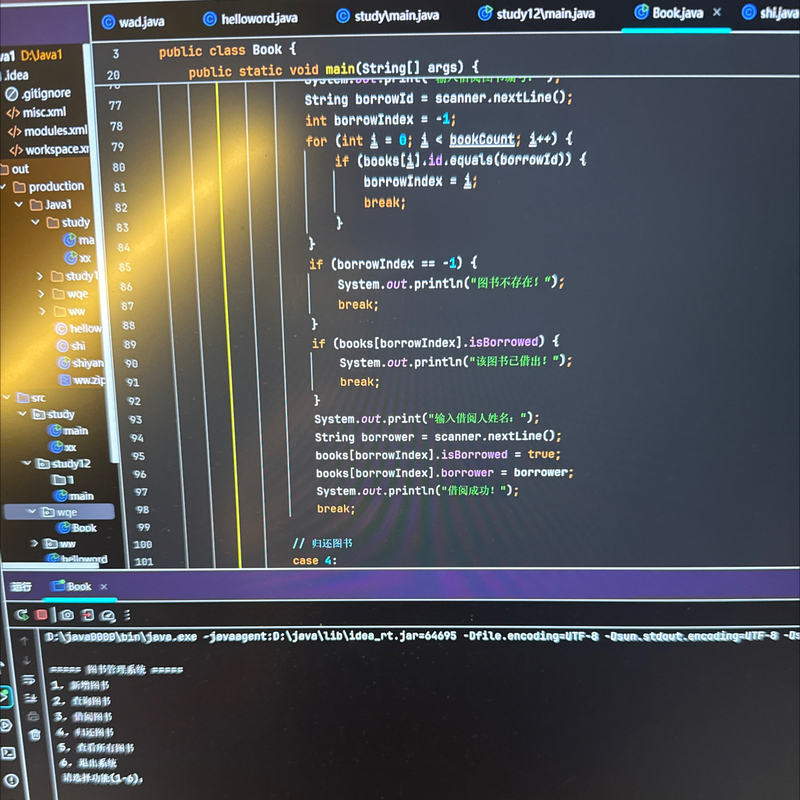Screen dimensions: 800x800
Task: Click the up-arrow stack trace icon
Action: click(x=24, y=641)
